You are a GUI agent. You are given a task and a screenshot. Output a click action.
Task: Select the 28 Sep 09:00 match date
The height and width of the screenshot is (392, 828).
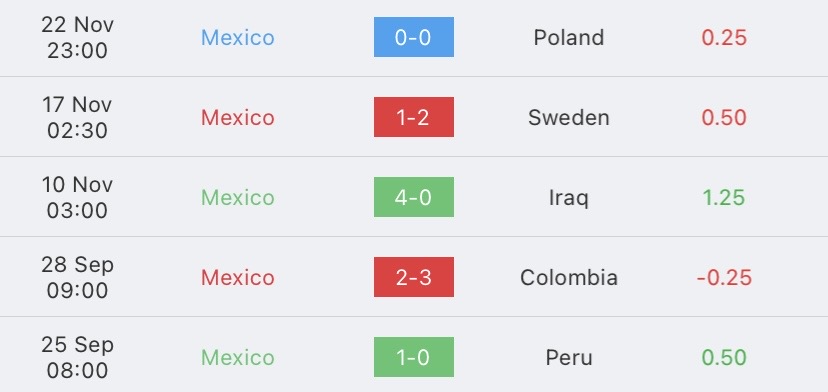pos(77,277)
